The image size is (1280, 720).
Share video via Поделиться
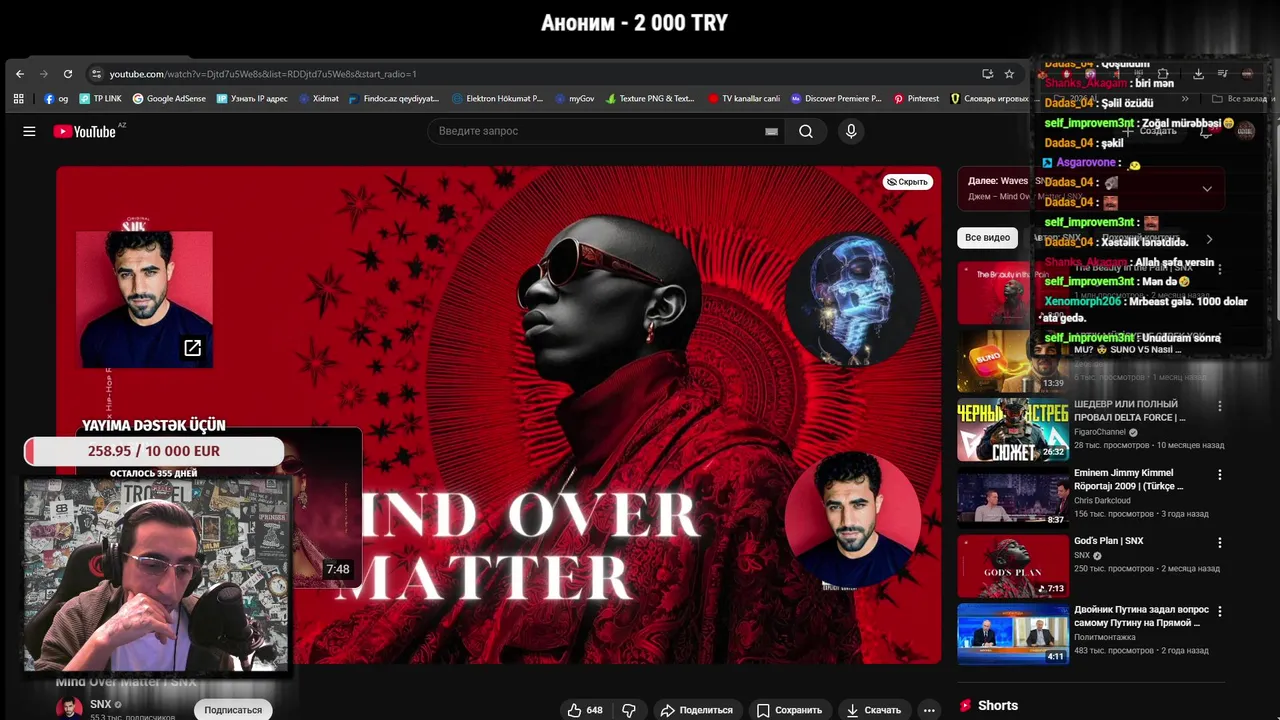click(x=697, y=710)
